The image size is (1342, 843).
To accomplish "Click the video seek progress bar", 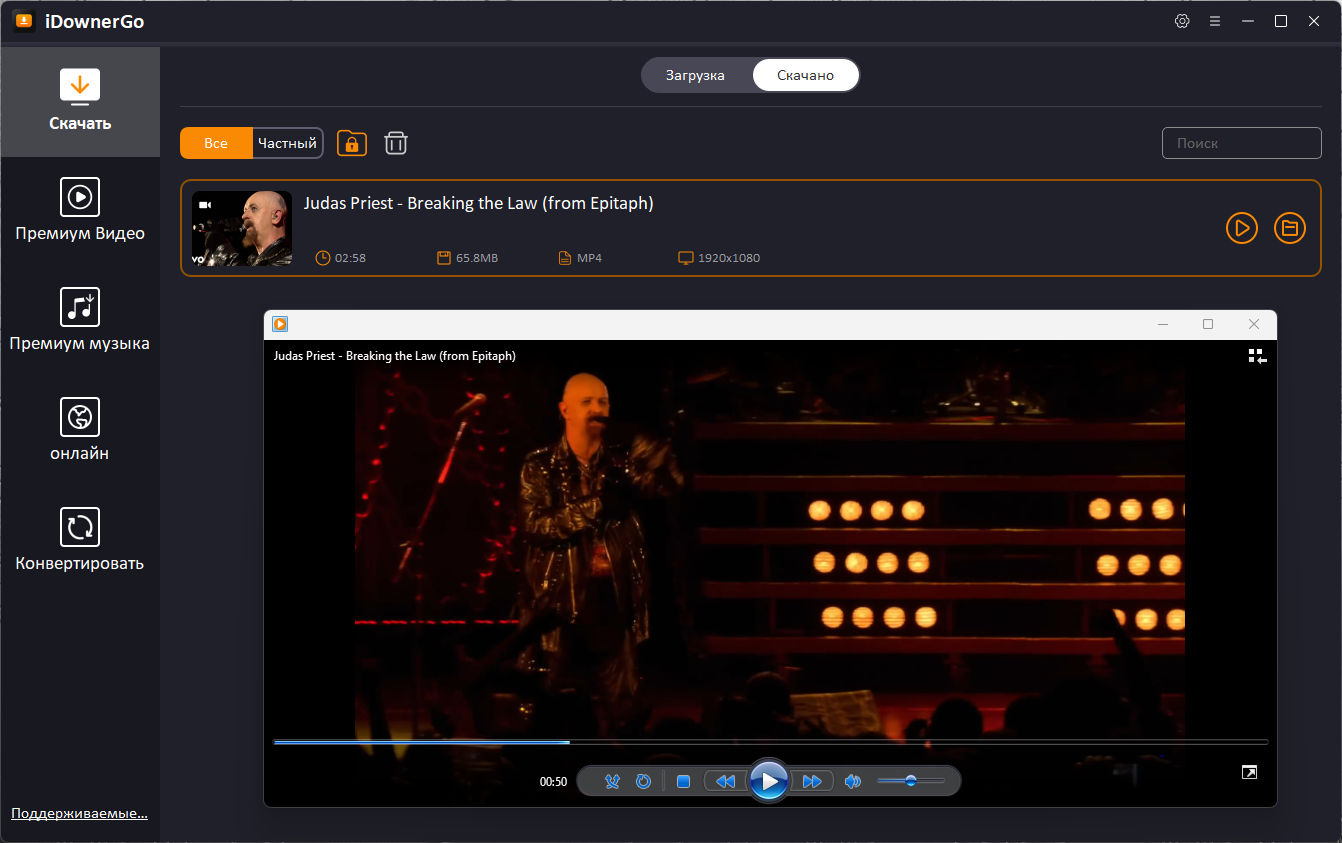I will pos(770,742).
